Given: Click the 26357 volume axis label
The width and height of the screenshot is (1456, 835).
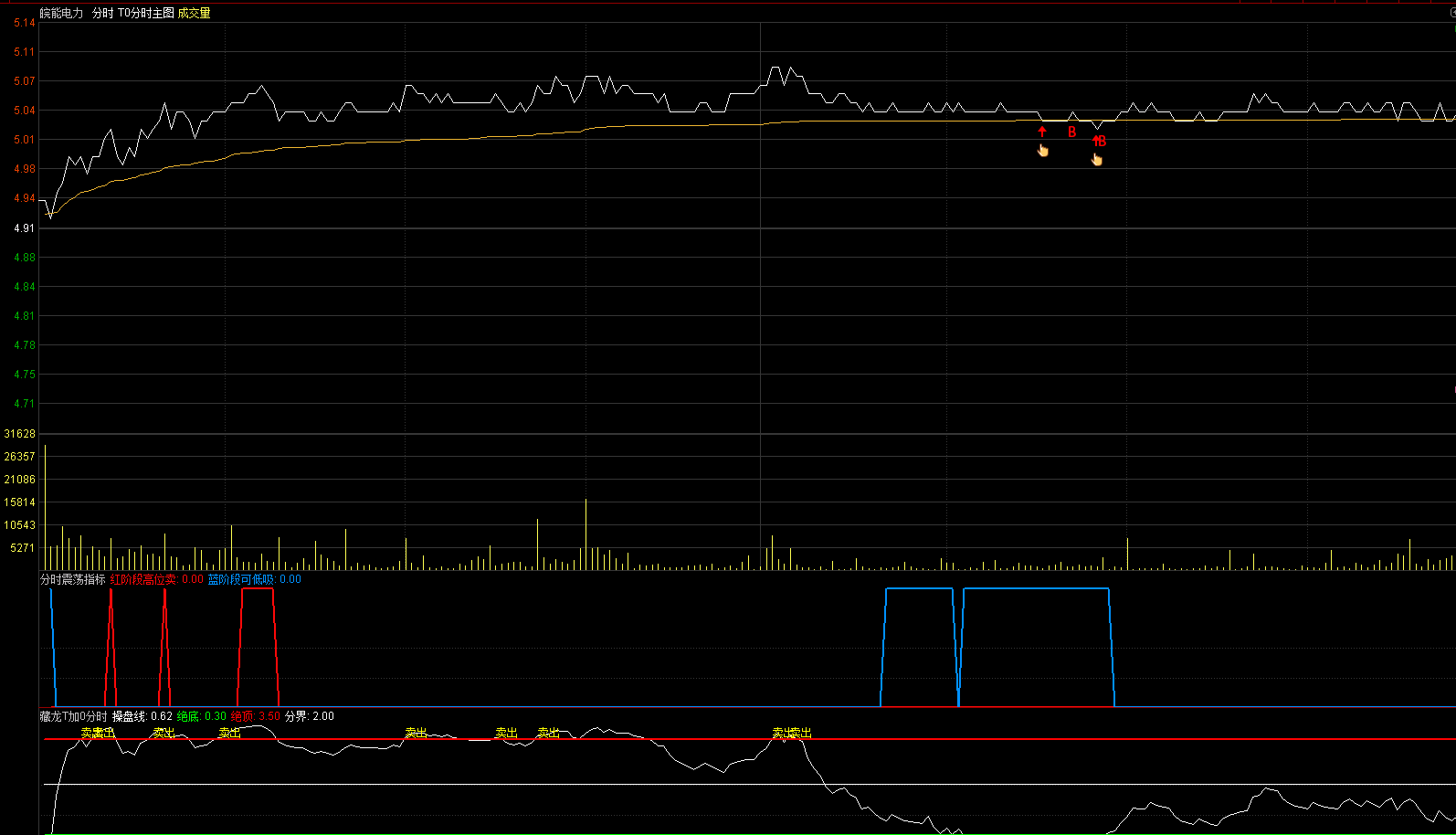Looking at the screenshot, I should pyautogui.click(x=20, y=457).
